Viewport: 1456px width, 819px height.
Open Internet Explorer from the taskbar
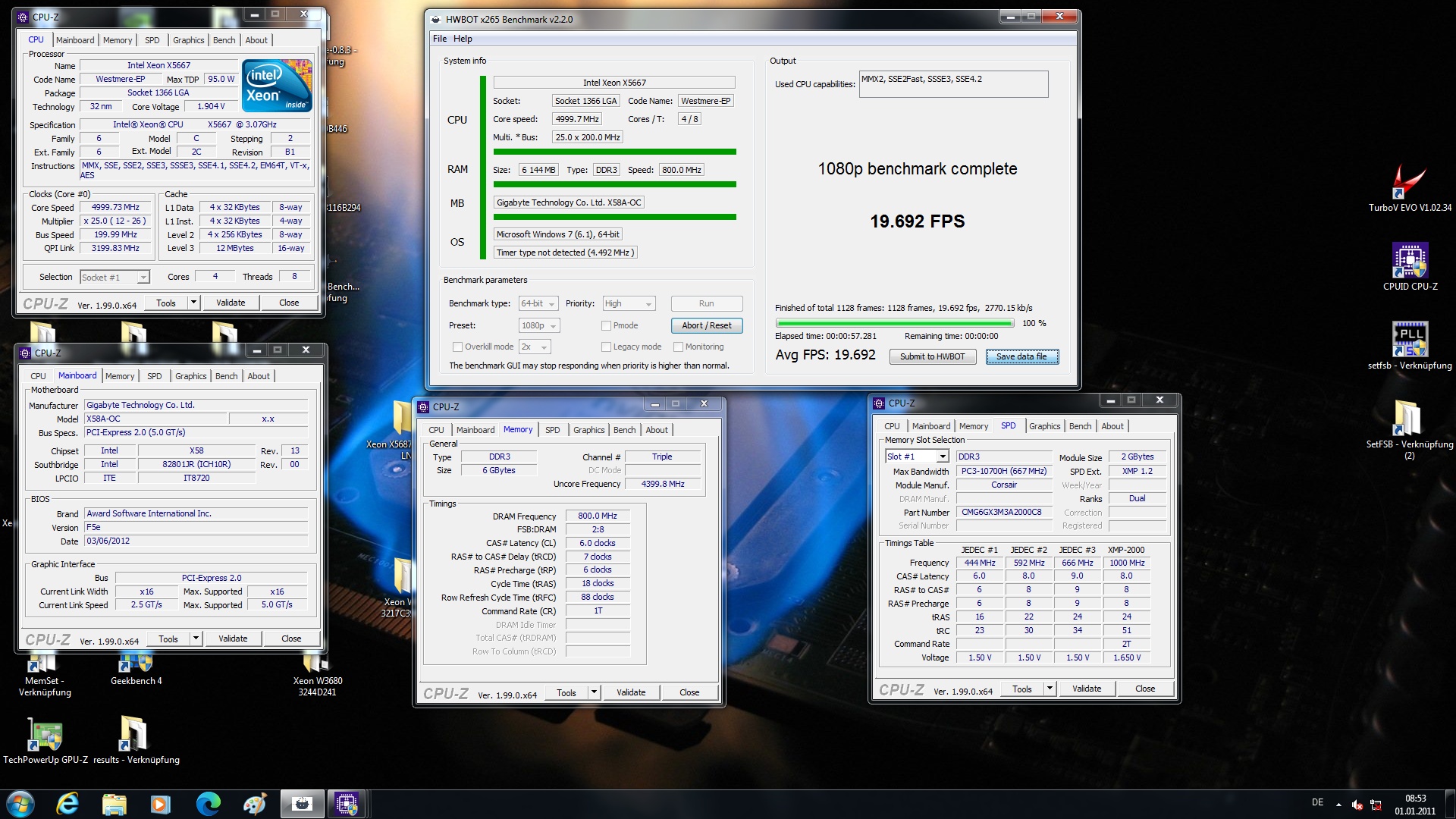tap(67, 804)
